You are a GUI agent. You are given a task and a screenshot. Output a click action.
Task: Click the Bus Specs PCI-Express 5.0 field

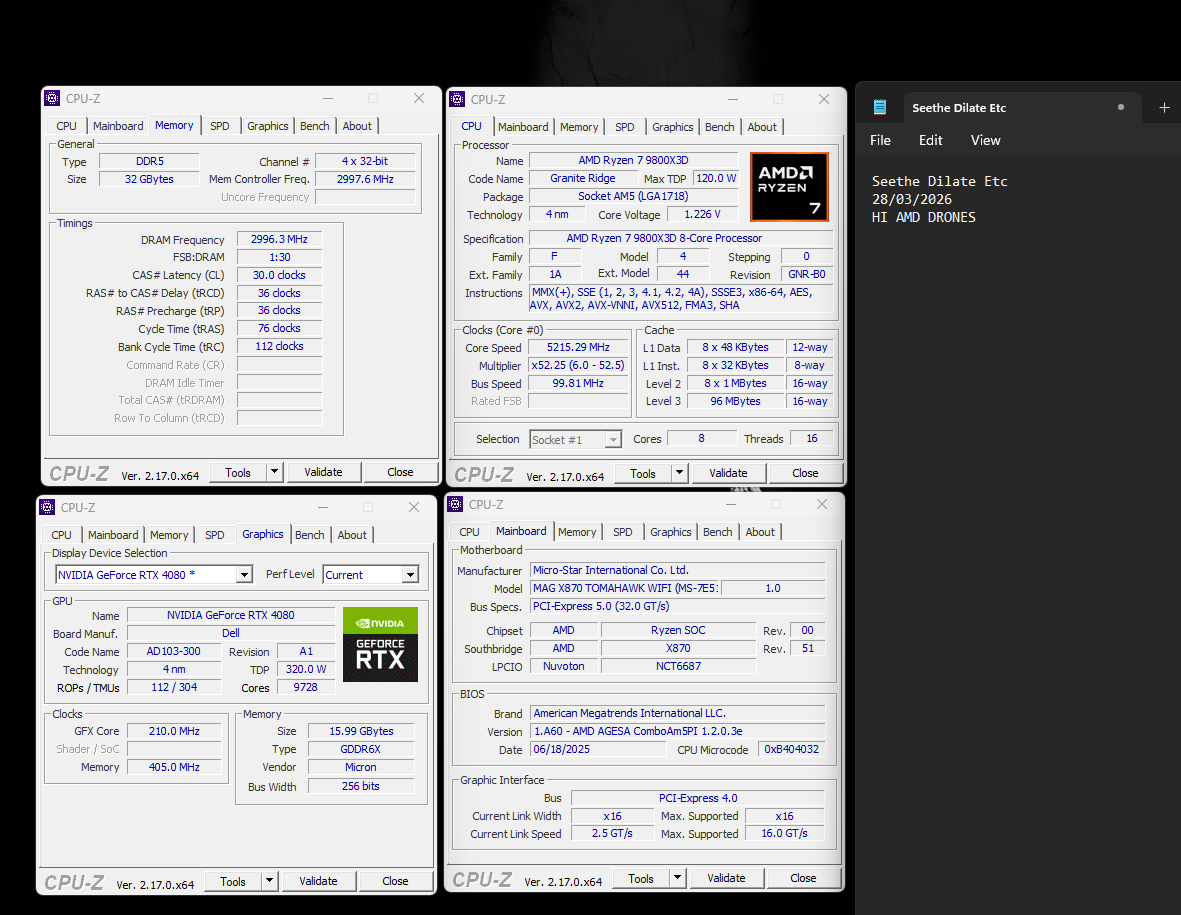(x=678, y=606)
